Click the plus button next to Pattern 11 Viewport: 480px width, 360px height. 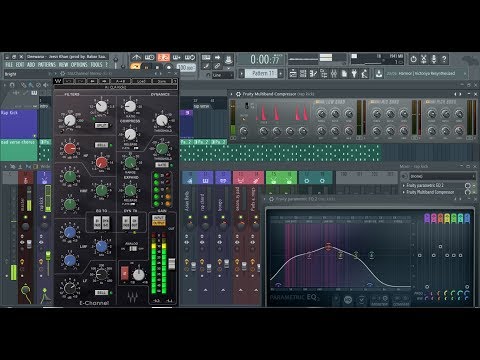pos(281,73)
